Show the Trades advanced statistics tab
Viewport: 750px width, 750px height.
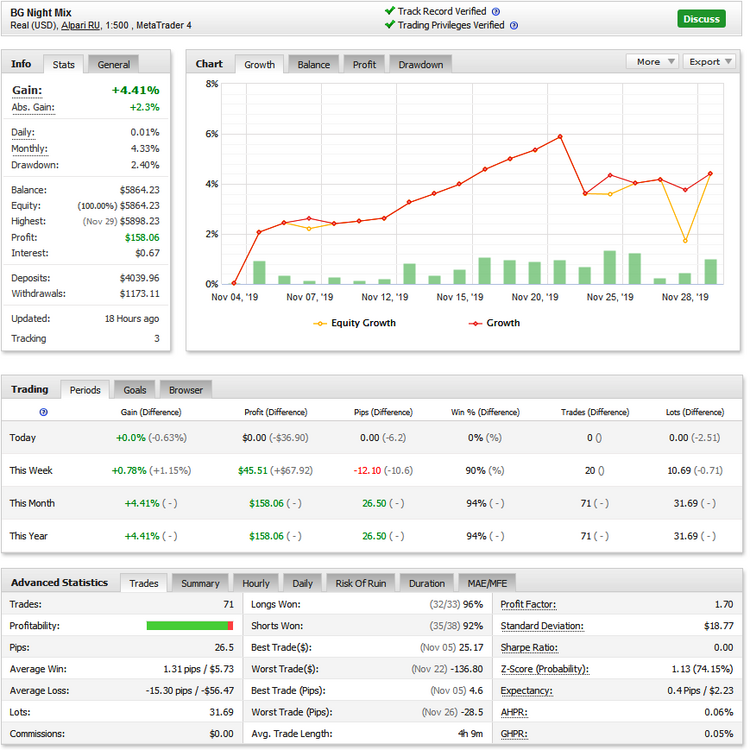pyautogui.click(x=143, y=584)
